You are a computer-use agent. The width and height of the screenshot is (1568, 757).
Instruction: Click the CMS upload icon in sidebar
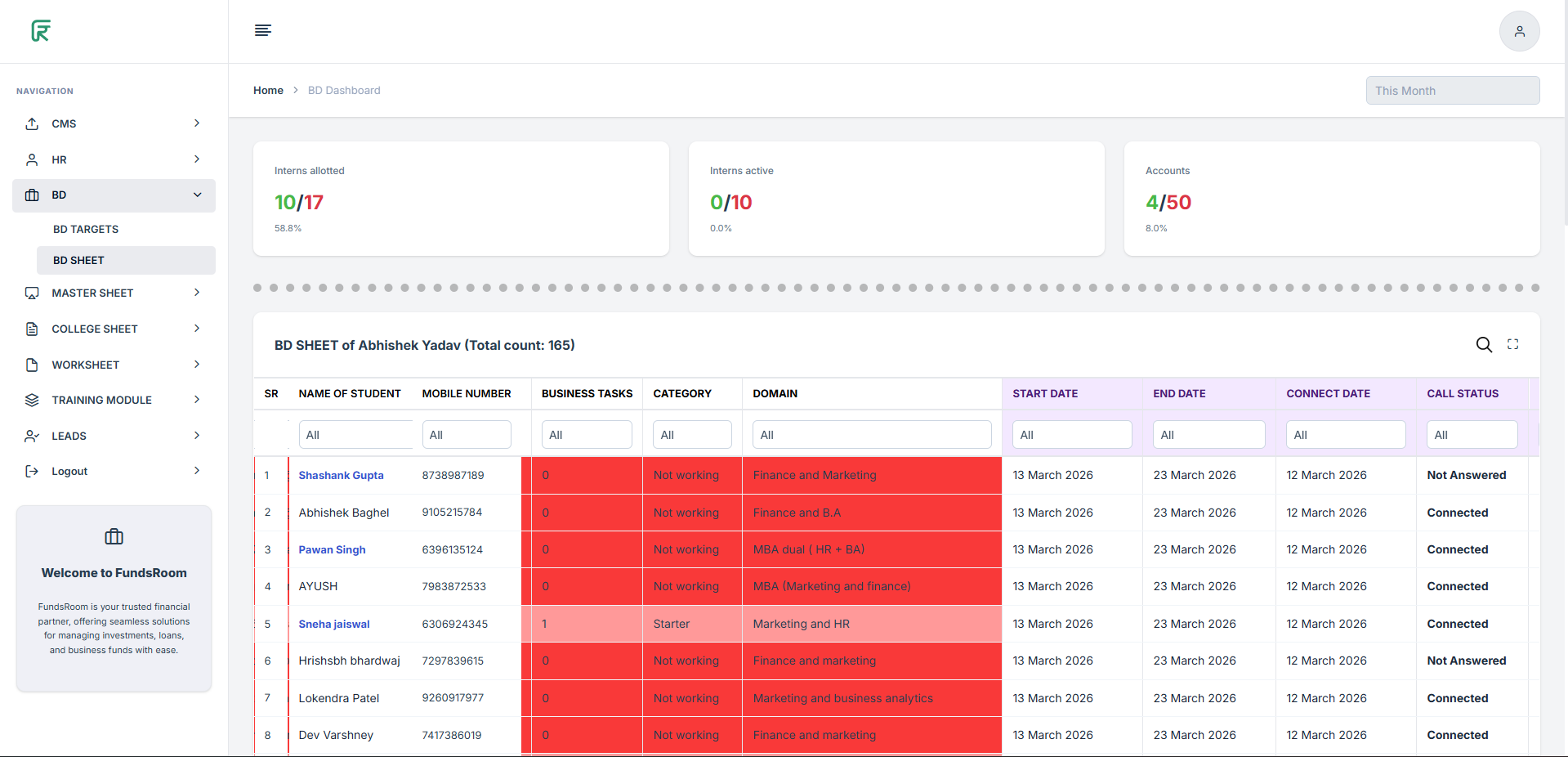(32, 123)
